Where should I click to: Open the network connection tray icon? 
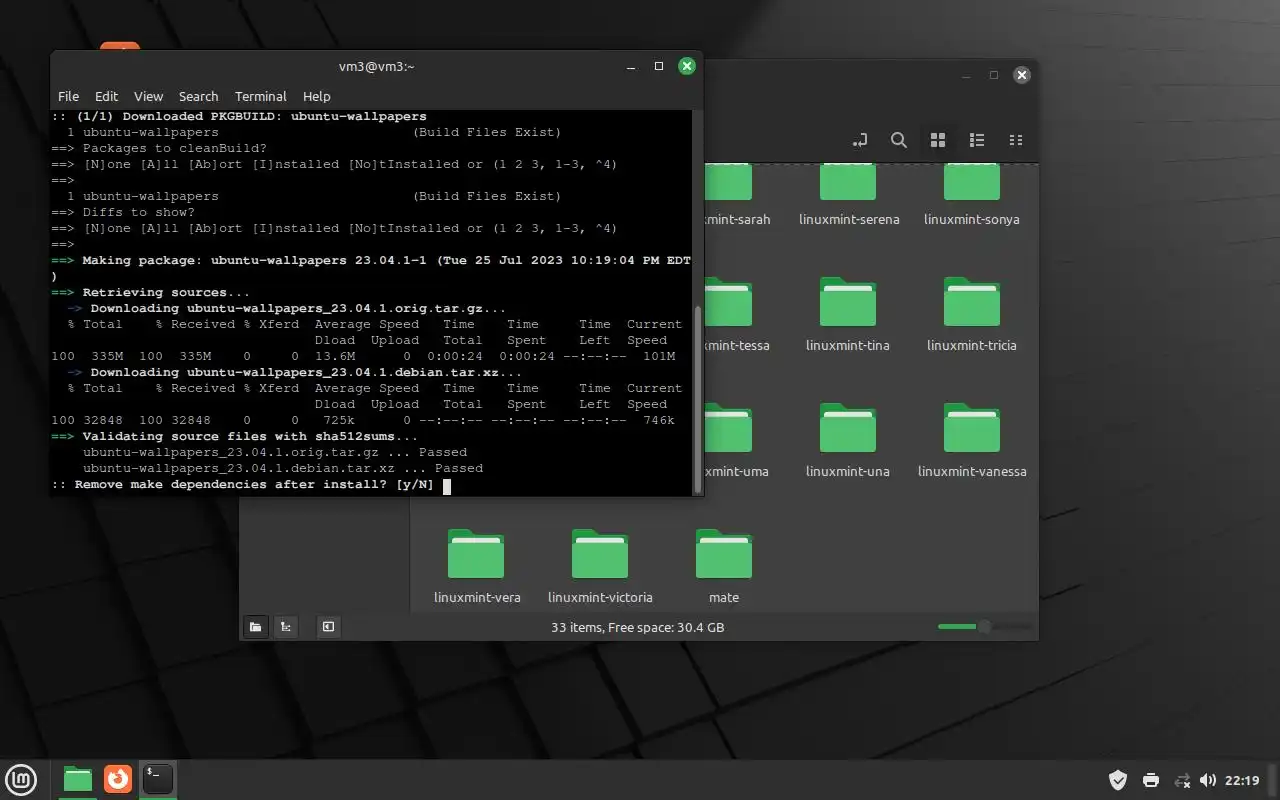(1182, 780)
